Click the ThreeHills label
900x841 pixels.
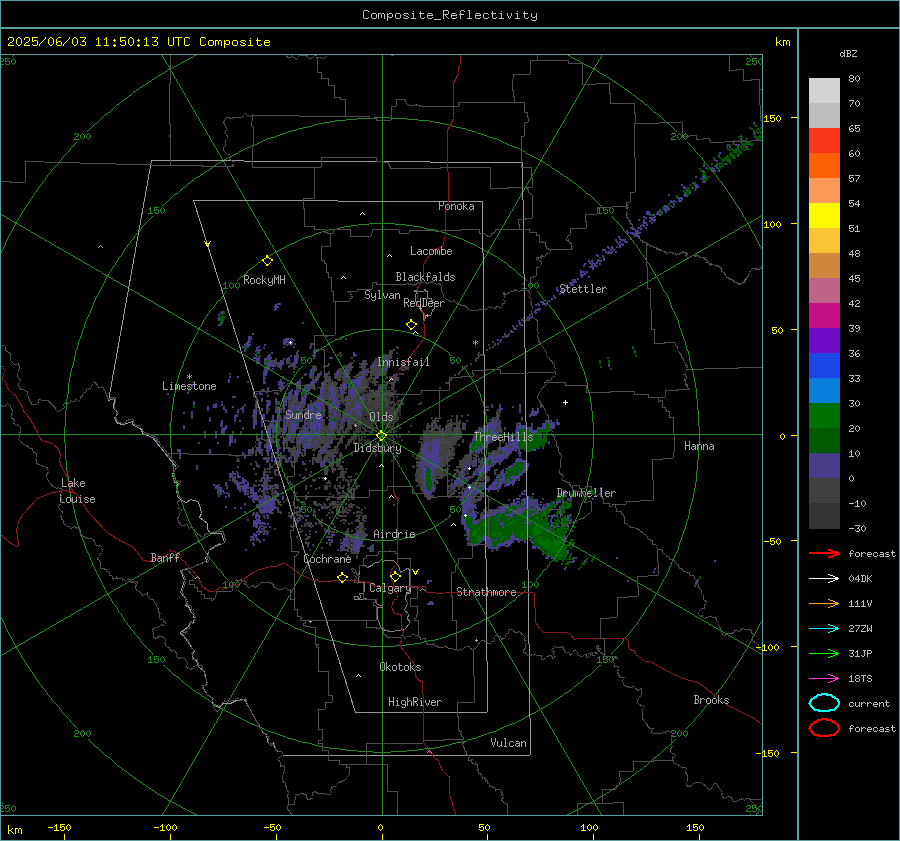pyautogui.click(x=503, y=437)
